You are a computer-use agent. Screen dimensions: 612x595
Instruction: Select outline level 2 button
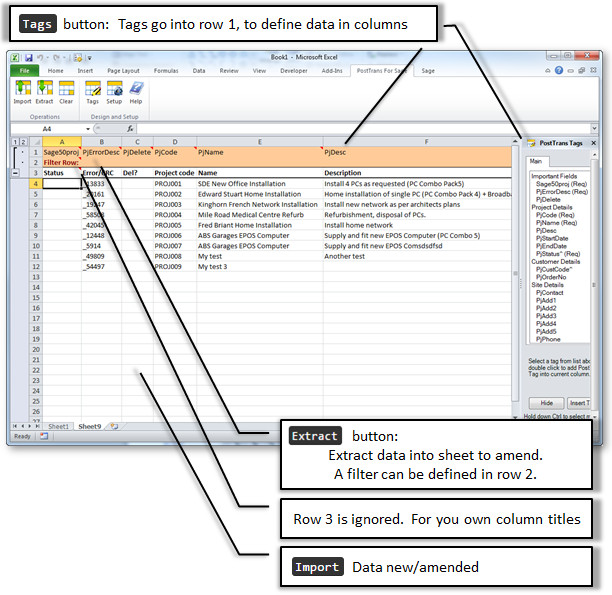23,142
